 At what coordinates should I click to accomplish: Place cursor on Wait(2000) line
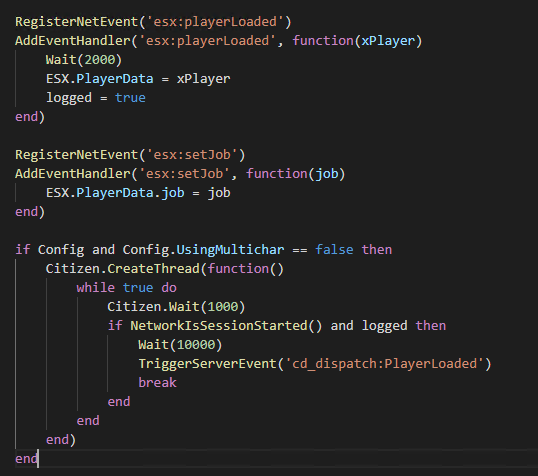(x=84, y=60)
